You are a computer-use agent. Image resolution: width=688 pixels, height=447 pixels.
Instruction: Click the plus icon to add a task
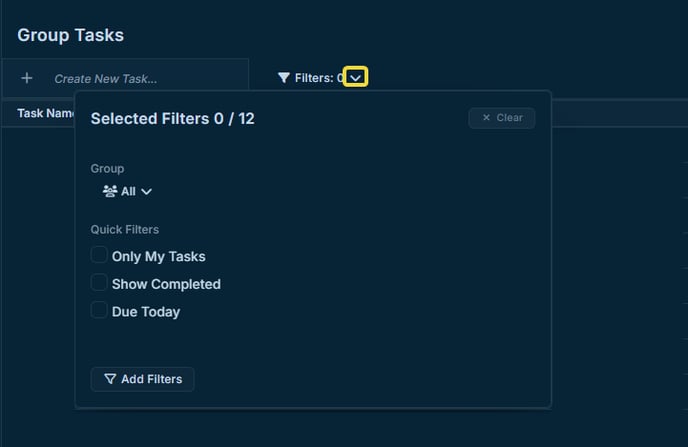27,78
